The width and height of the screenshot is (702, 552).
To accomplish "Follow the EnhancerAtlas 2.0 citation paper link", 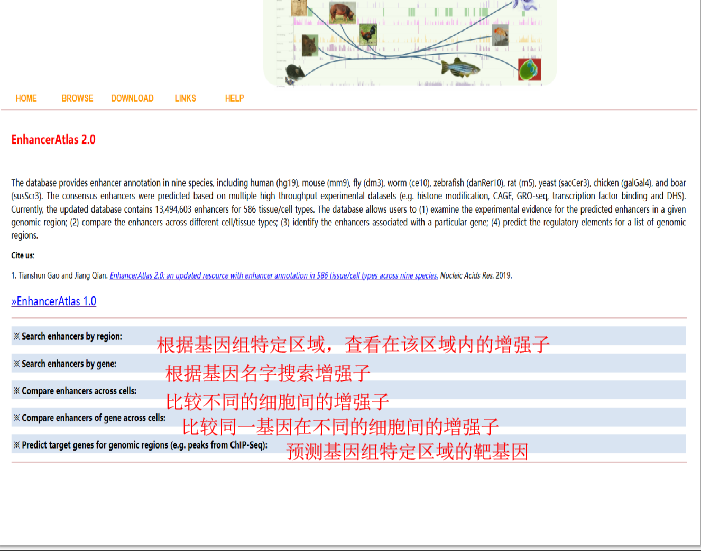I will tap(273, 275).
